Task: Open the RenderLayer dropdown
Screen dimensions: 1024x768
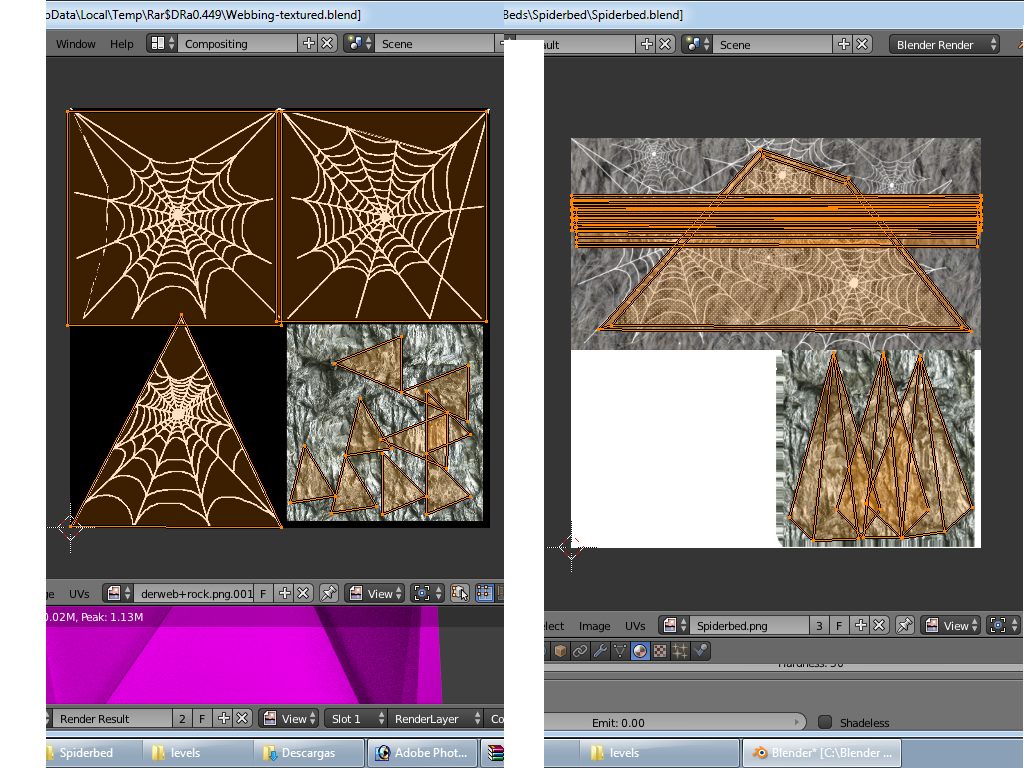Action: (436, 718)
